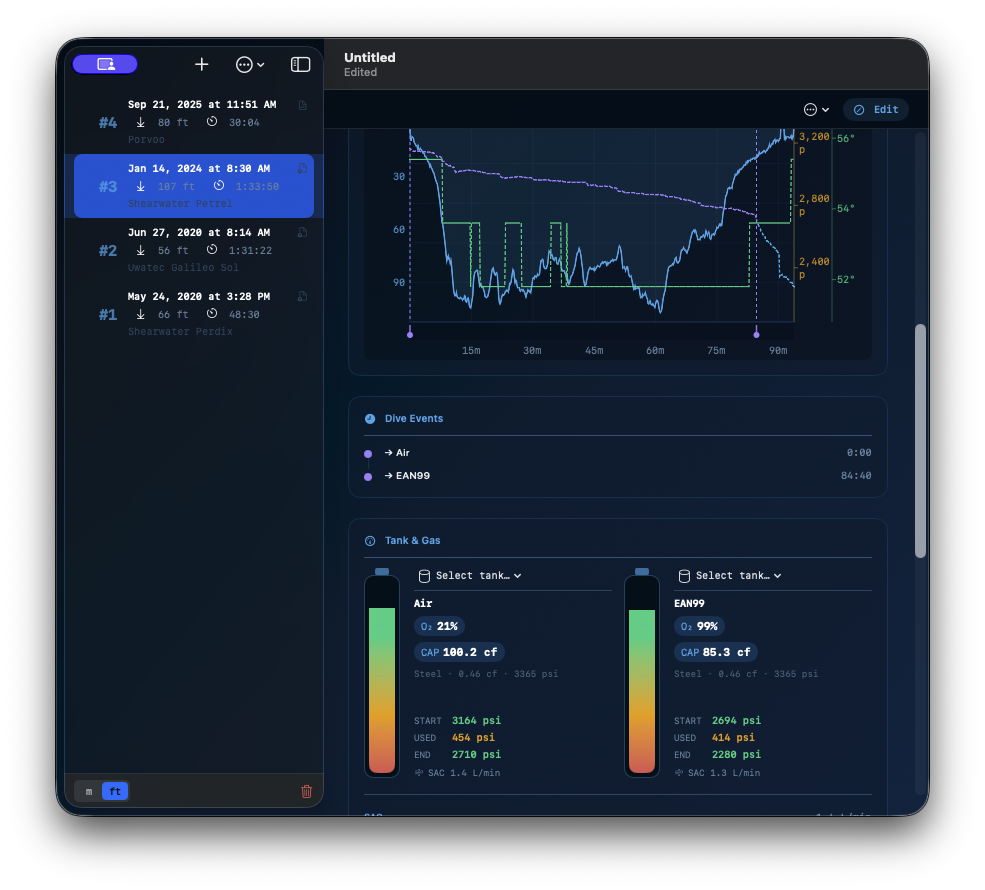Click the Dive Events clock icon

pos(370,419)
